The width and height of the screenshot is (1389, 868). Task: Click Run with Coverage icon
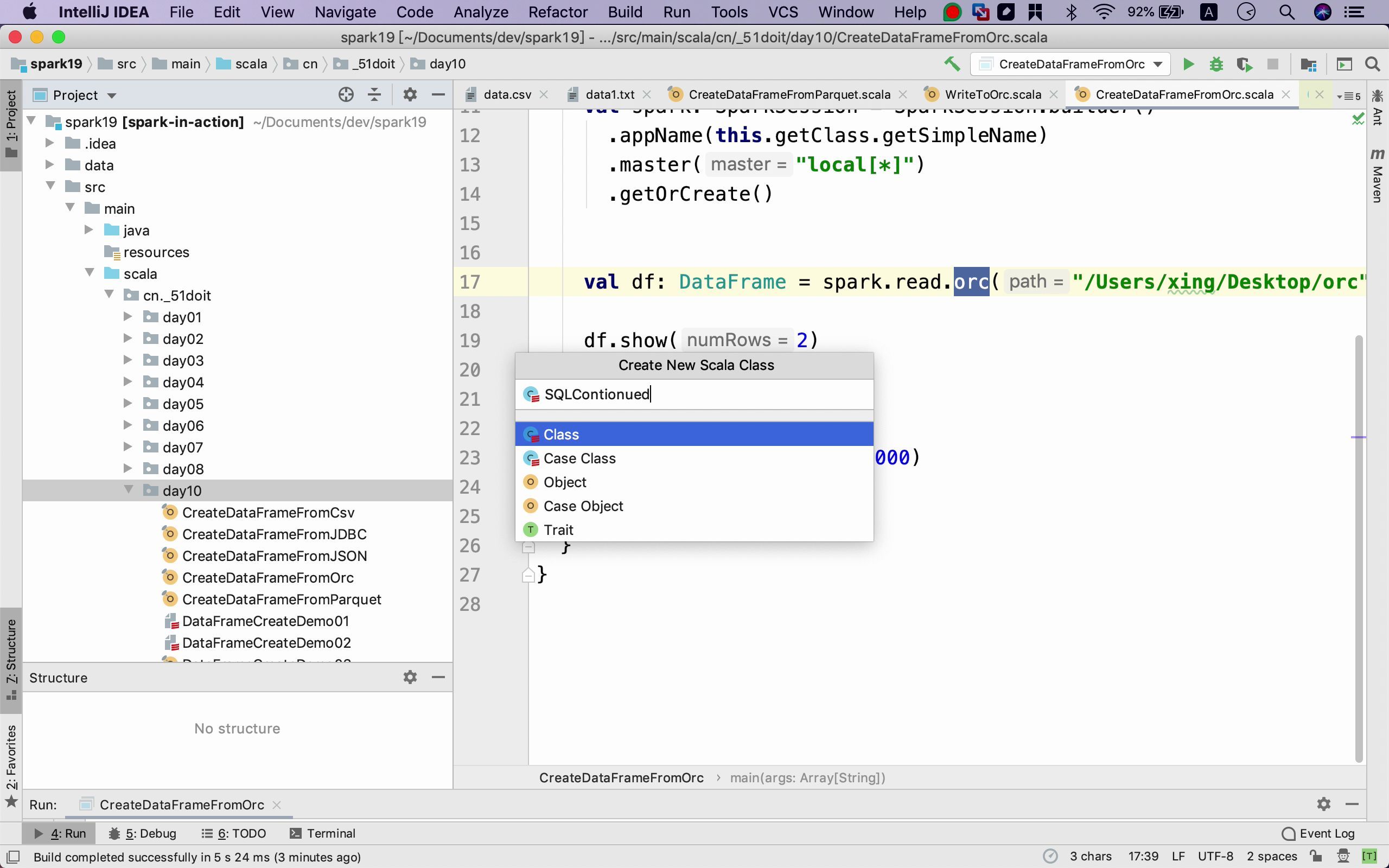click(1244, 65)
